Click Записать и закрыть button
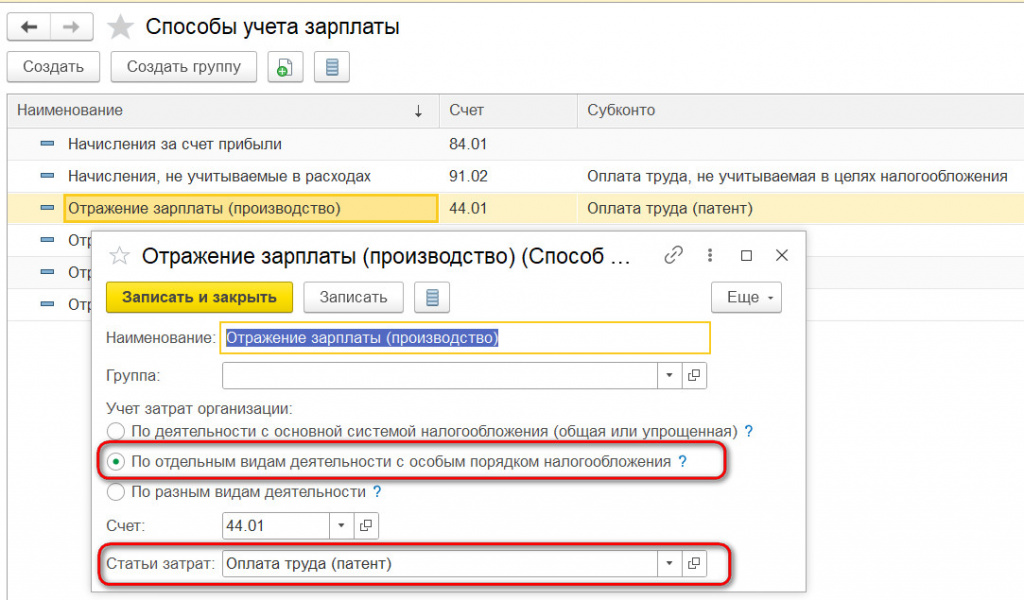The height and width of the screenshot is (600, 1024). tap(199, 297)
